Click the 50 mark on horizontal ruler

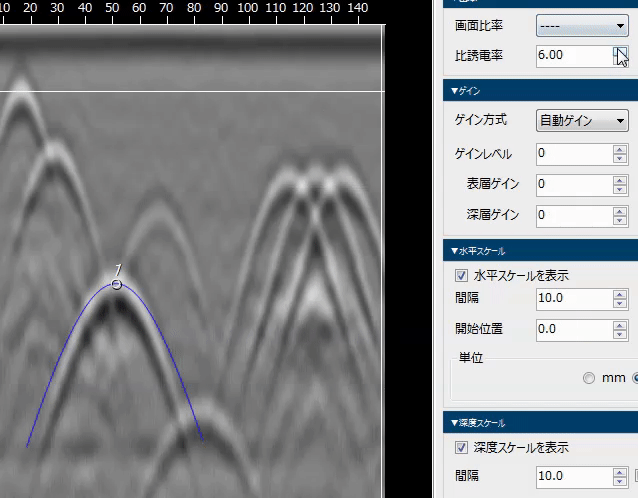[x=112, y=8]
